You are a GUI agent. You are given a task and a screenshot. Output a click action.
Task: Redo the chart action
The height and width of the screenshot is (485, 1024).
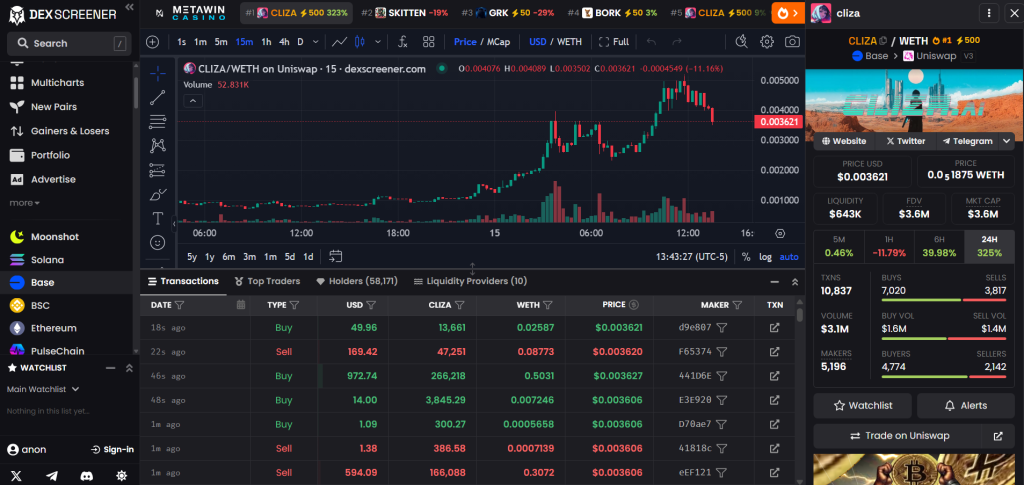(677, 42)
